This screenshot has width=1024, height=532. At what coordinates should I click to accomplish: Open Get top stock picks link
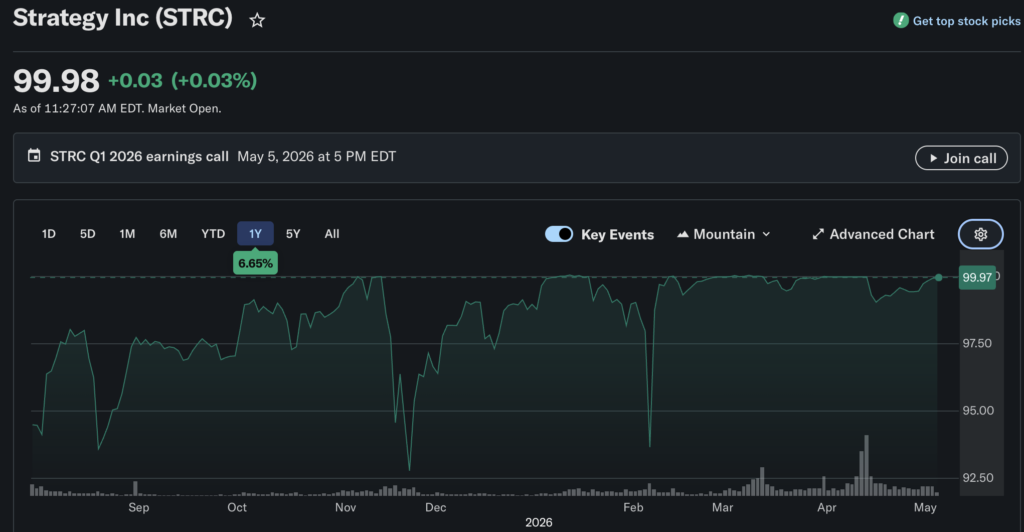[x=966, y=21]
